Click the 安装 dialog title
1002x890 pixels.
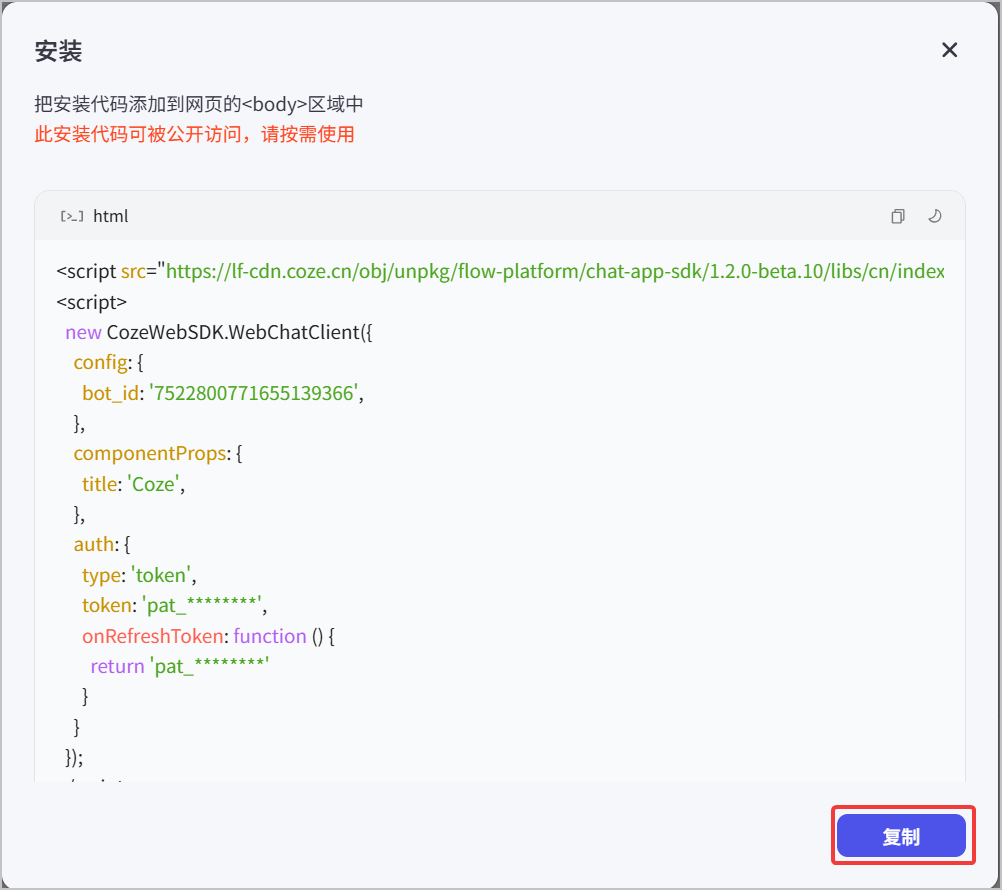point(58,51)
